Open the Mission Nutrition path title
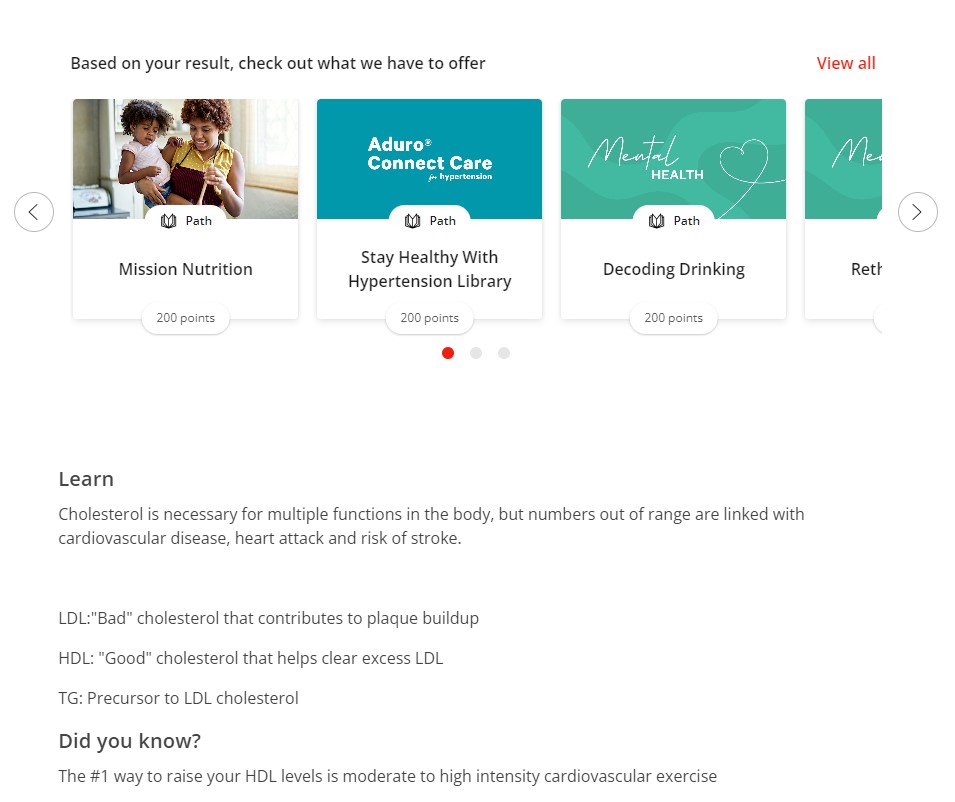955x802 pixels. [186, 269]
